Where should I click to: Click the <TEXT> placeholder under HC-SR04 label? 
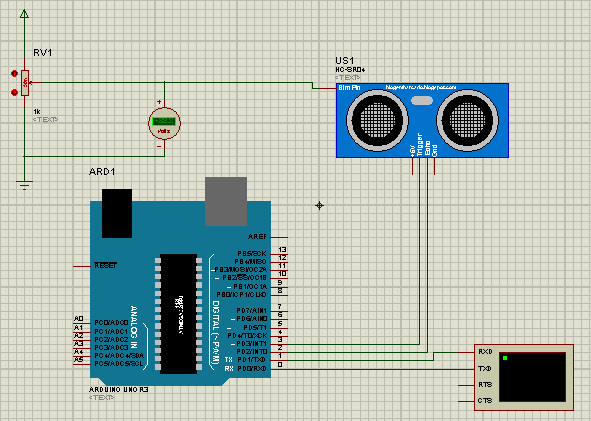click(x=348, y=77)
